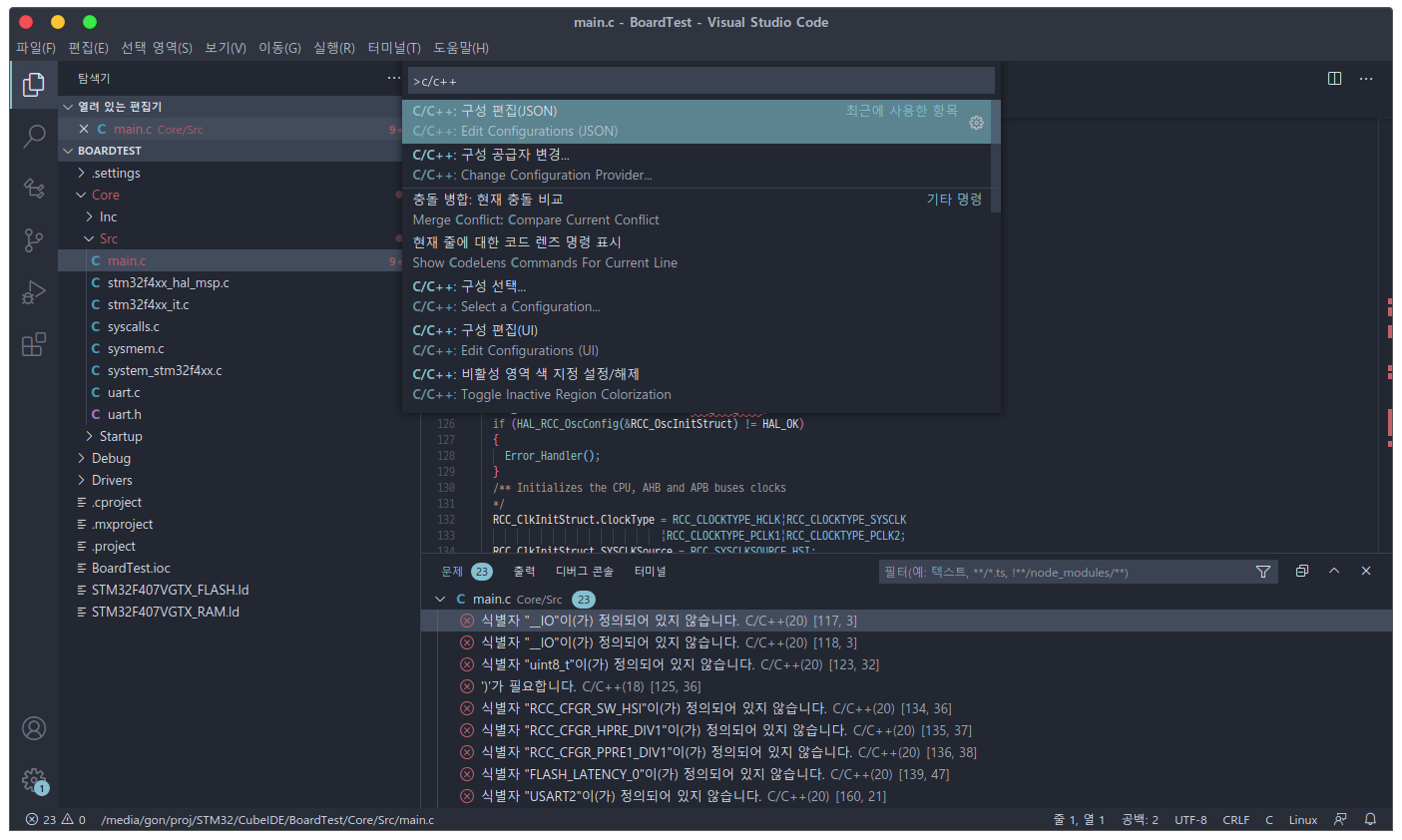Open the Search view icon
This screenshot has height=840, width=1402.
[x=34, y=136]
